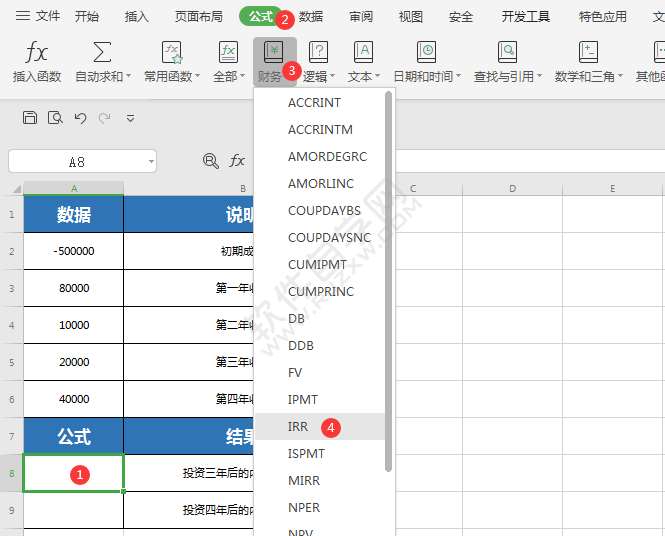Expand the 查找与引用 dropdown arrow
The width and height of the screenshot is (665, 536).
click(539, 76)
